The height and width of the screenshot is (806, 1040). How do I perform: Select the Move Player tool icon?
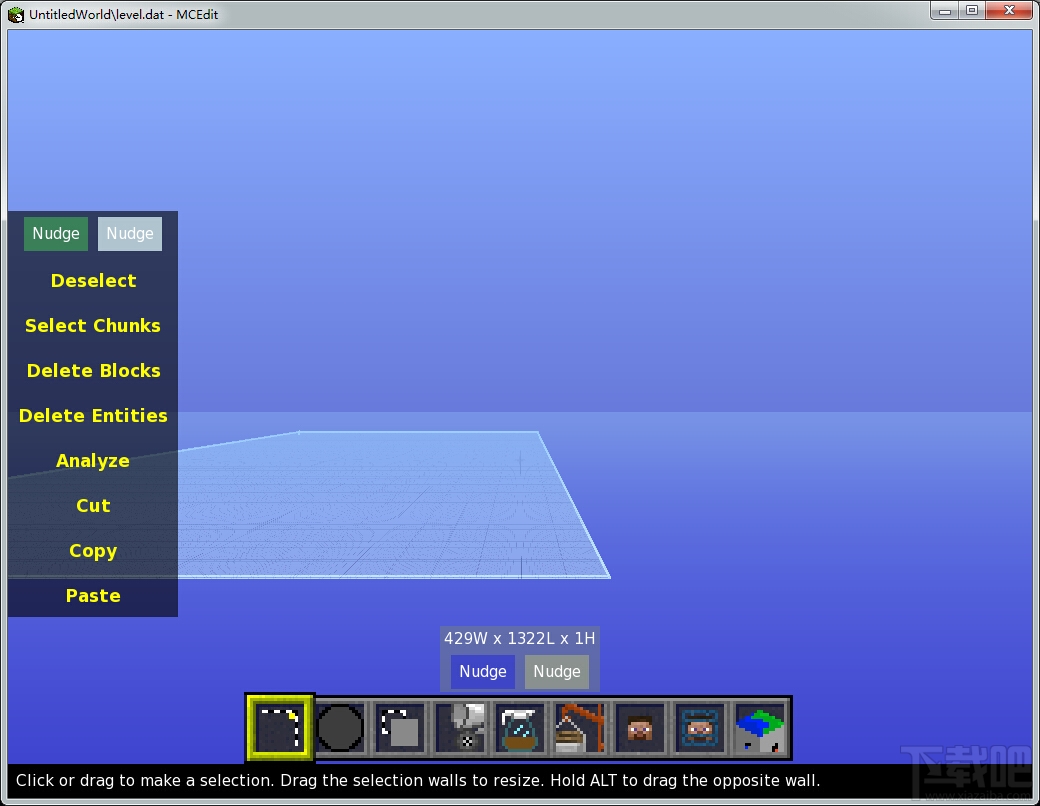point(639,728)
